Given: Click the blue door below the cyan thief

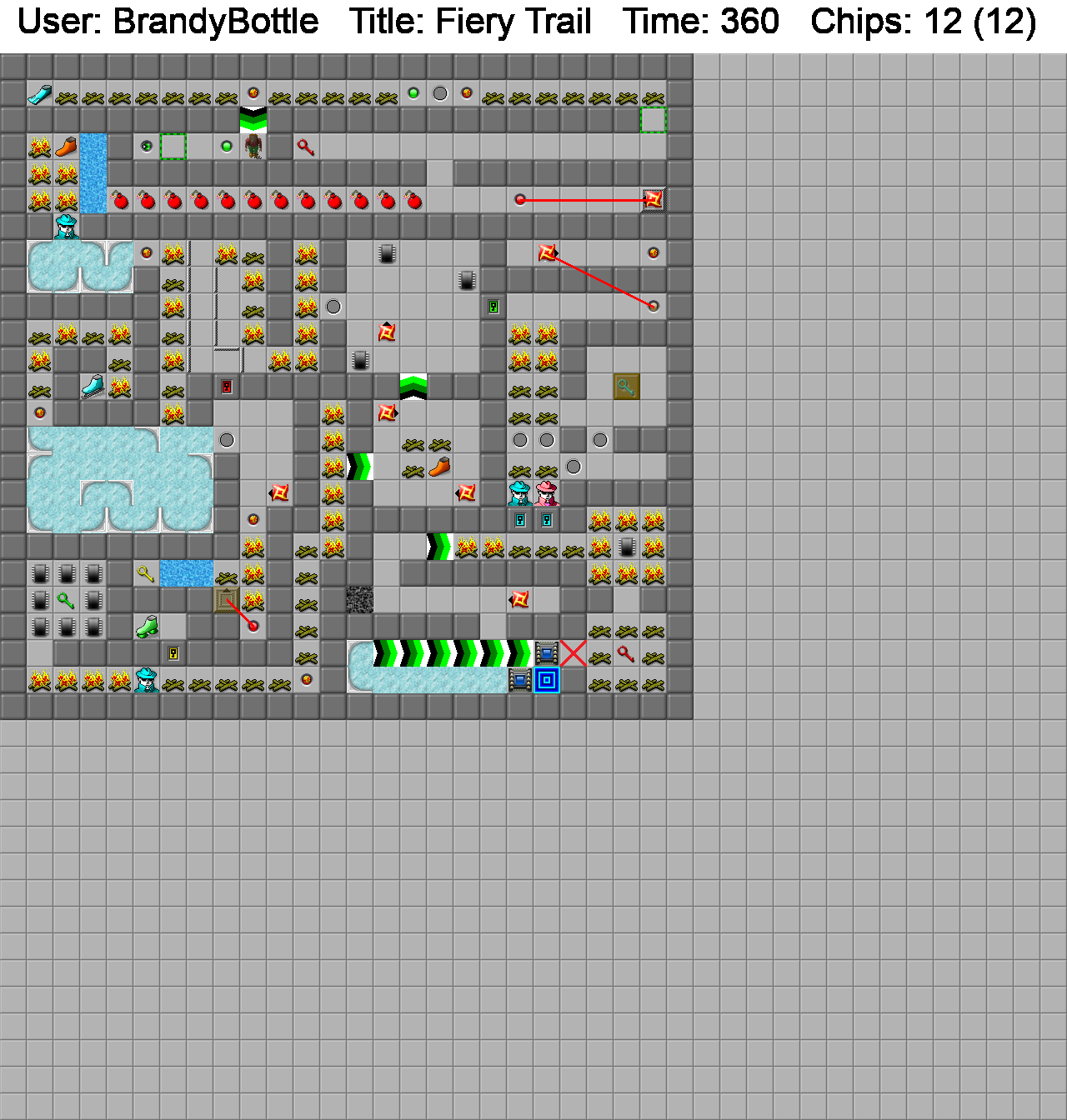Looking at the screenshot, I should (x=520, y=520).
